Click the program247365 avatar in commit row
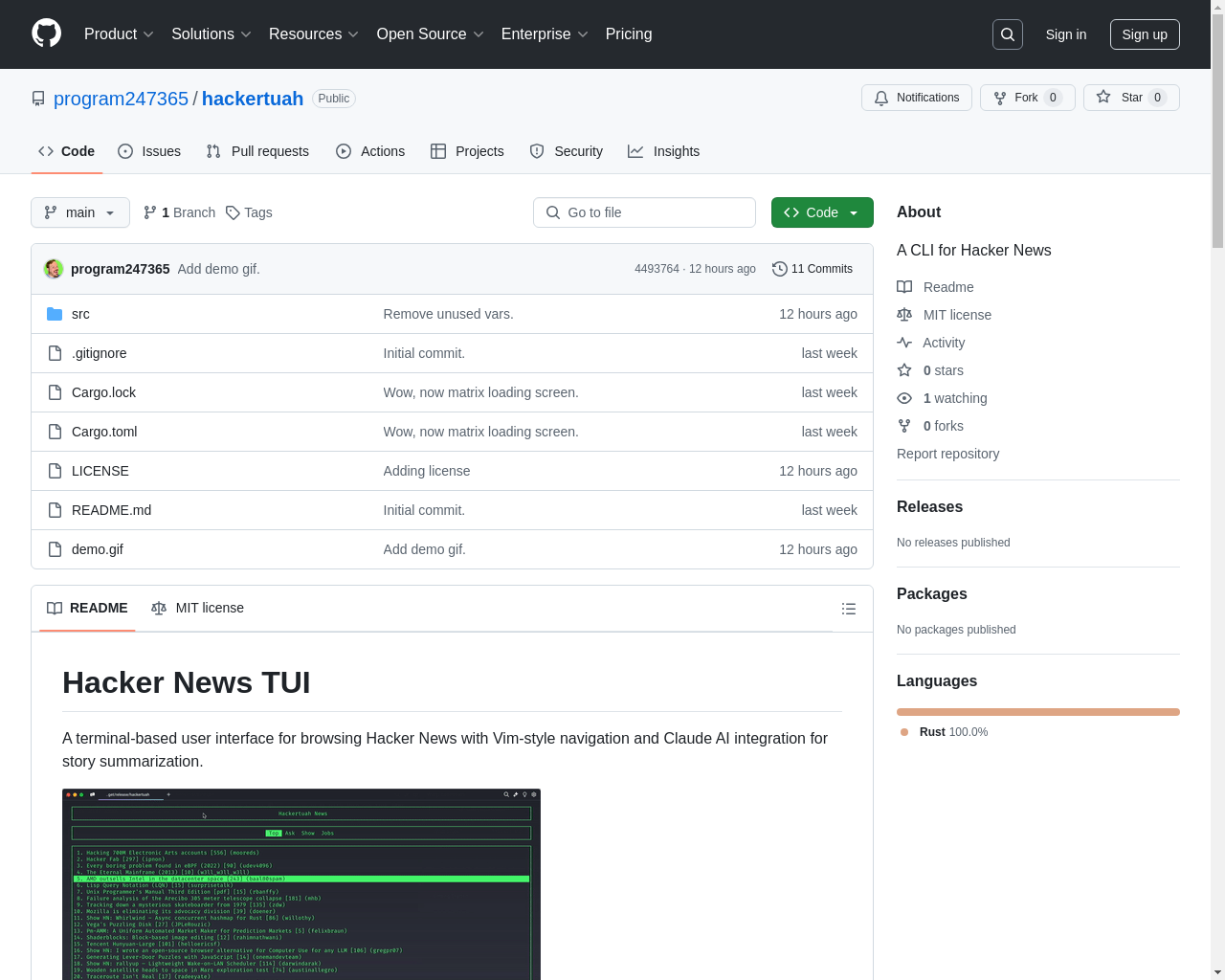The height and width of the screenshot is (980, 1225). [x=54, y=269]
